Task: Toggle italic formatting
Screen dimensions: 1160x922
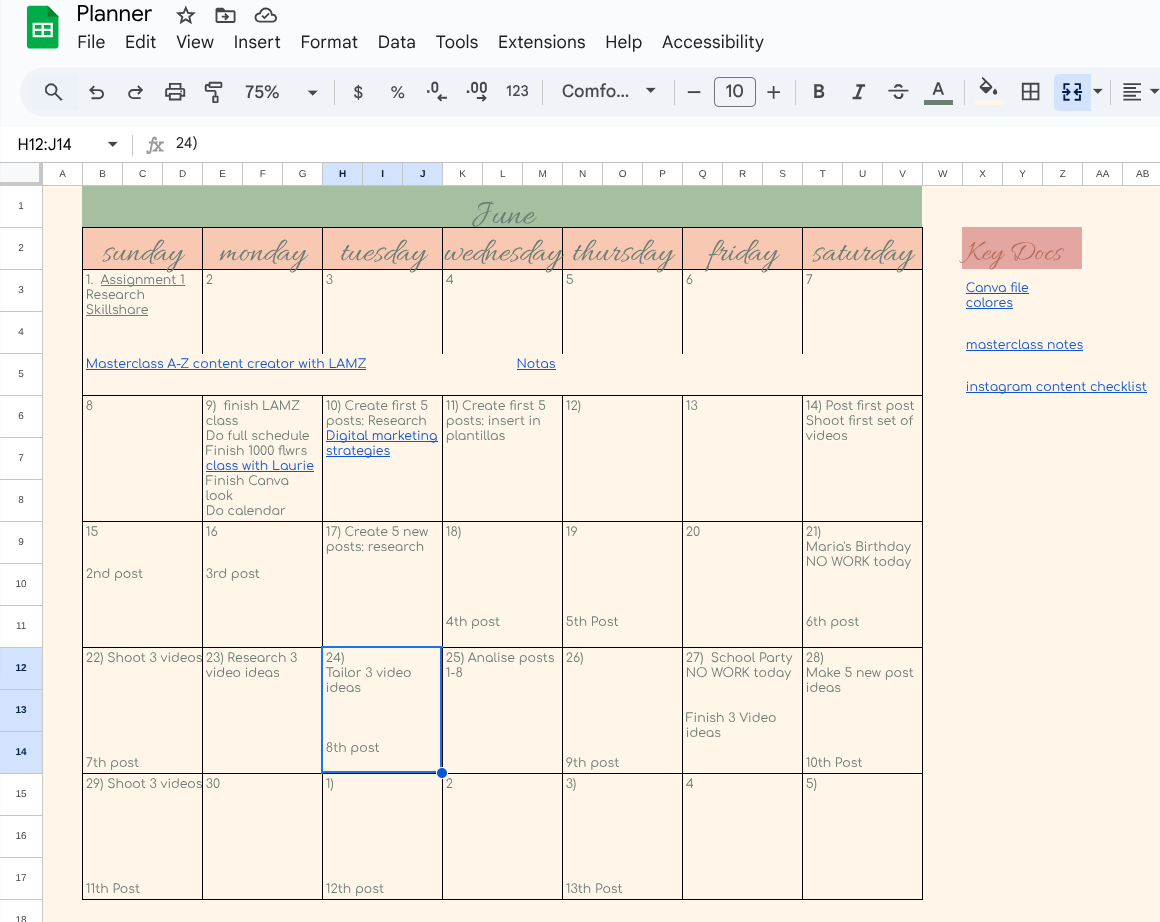Action: (858, 92)
